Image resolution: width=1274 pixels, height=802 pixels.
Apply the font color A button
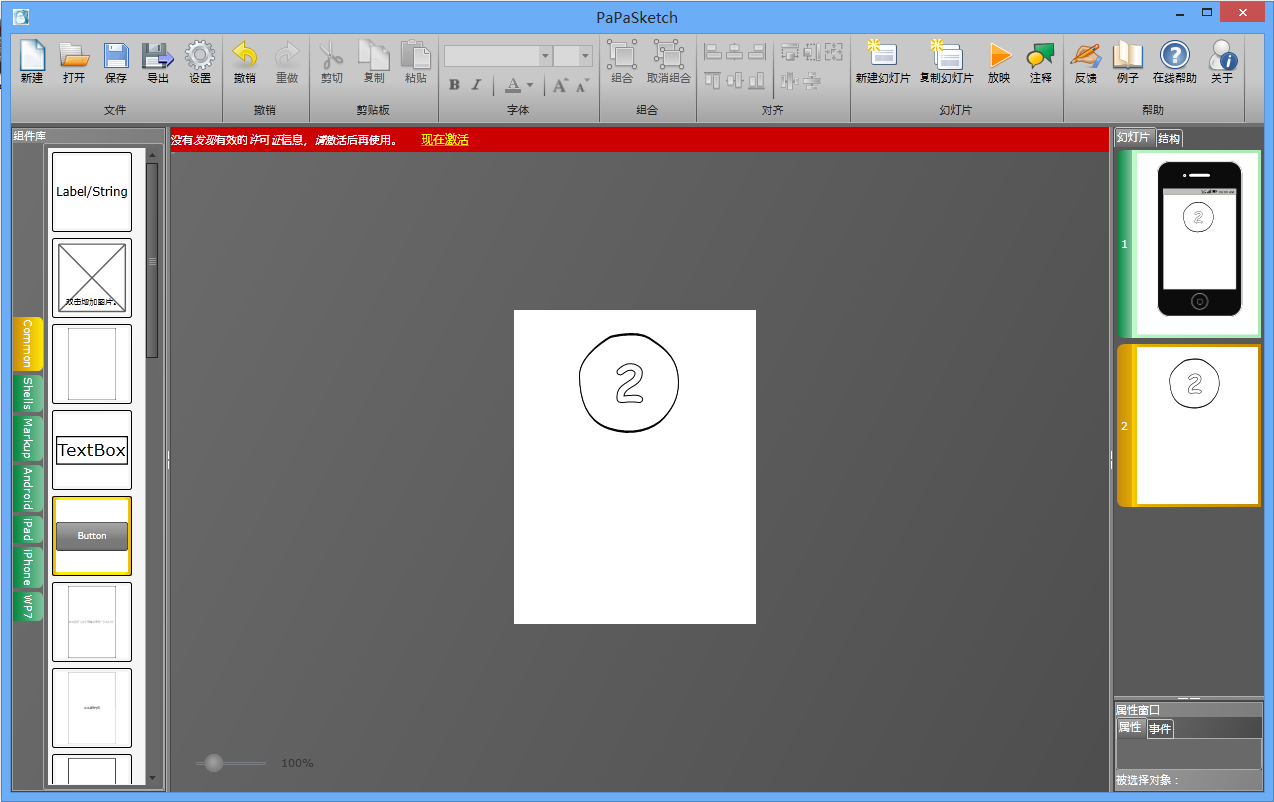(512, 85)
